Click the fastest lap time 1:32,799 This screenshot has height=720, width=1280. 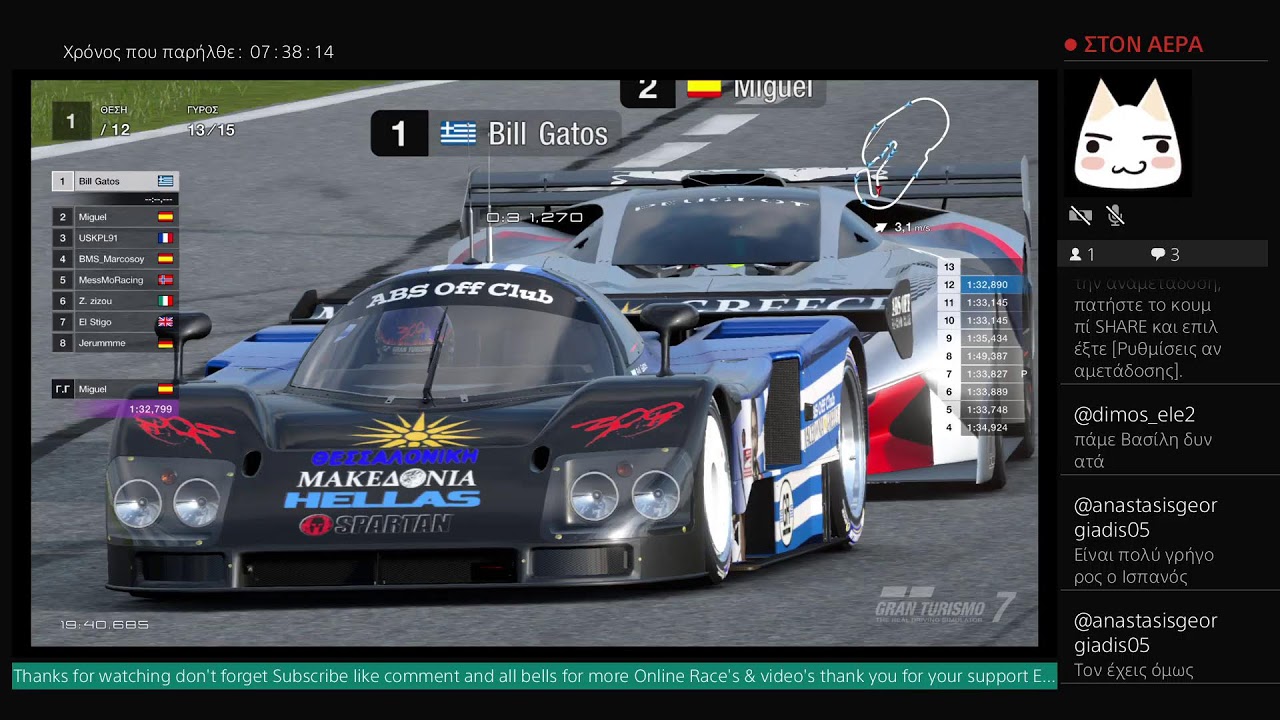[150, 409]
